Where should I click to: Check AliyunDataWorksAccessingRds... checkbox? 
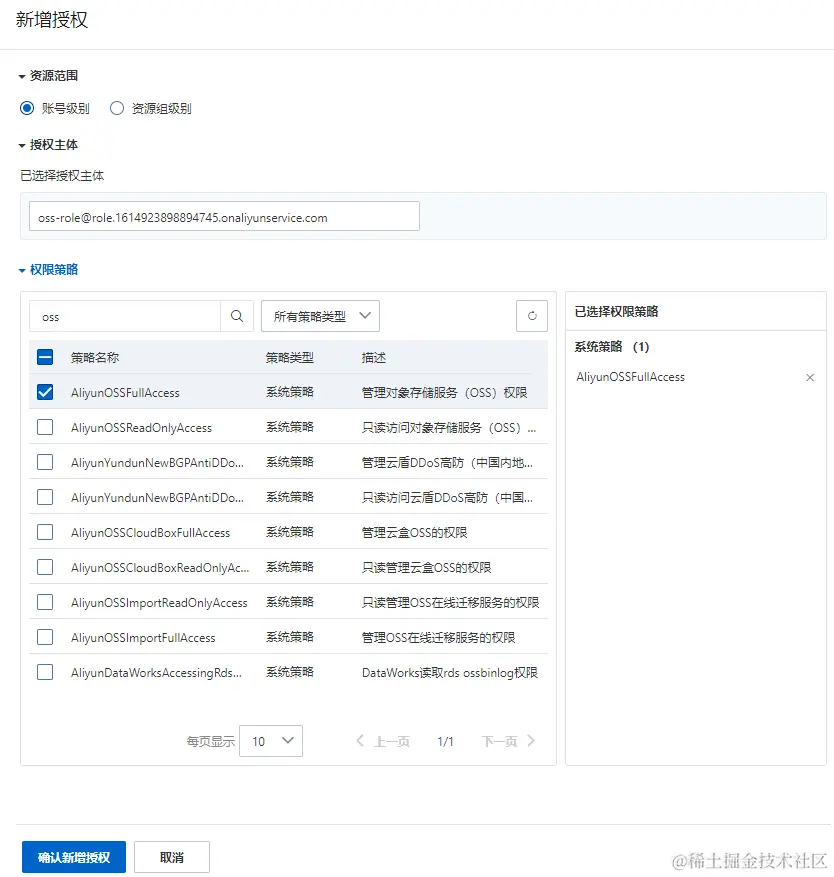pyautogui.click(x=45, y=672)
